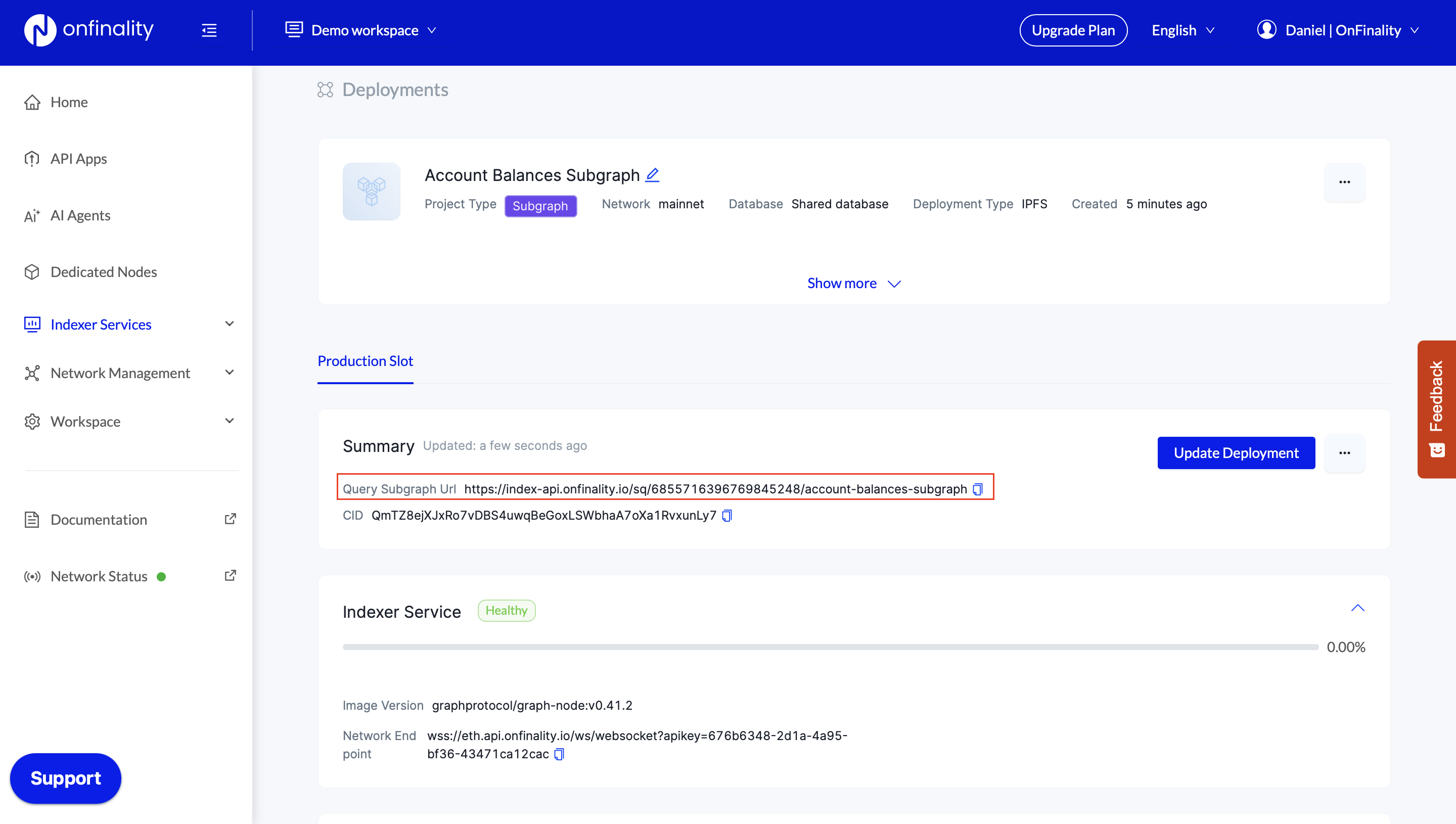Click the Subgraph project thumbnail

point(371,191)
